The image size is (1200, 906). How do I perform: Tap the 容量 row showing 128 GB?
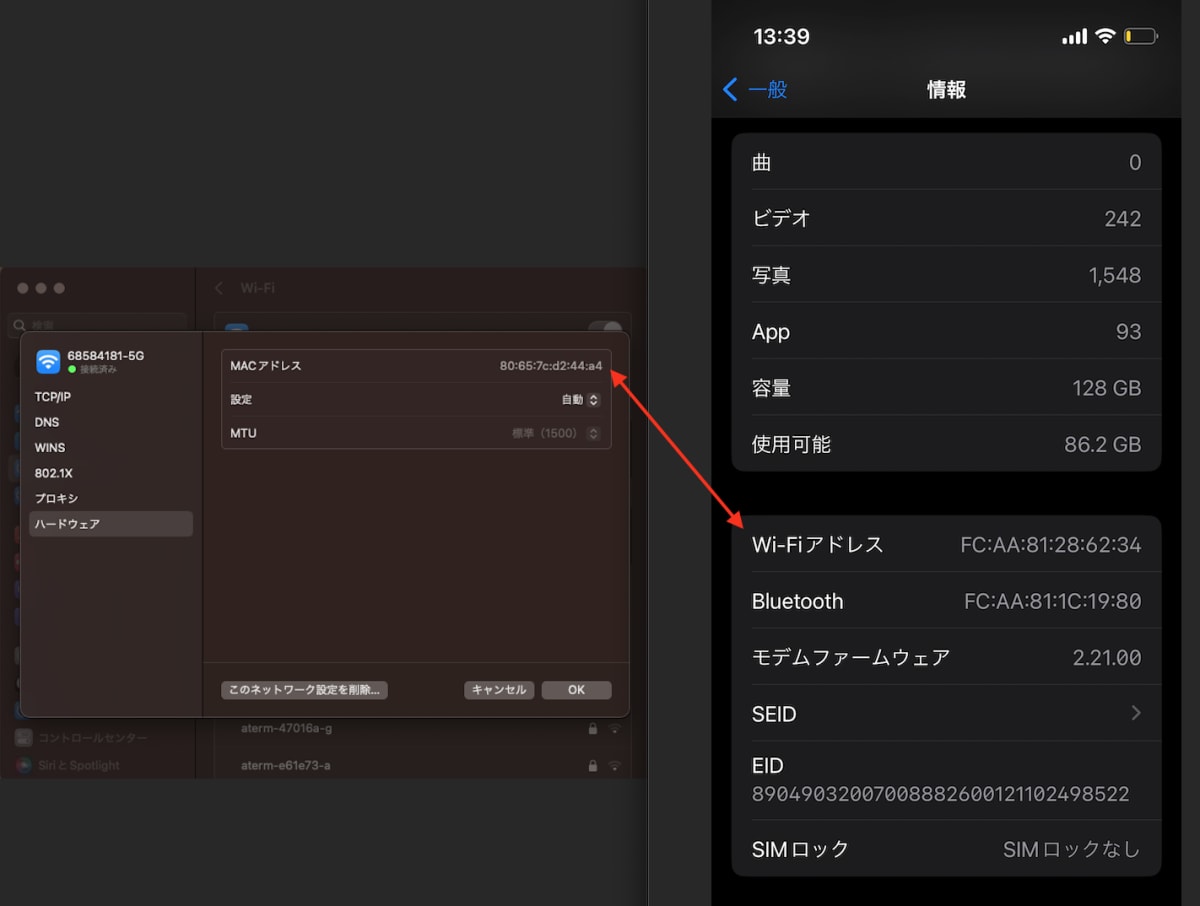[x=946, y=388]
